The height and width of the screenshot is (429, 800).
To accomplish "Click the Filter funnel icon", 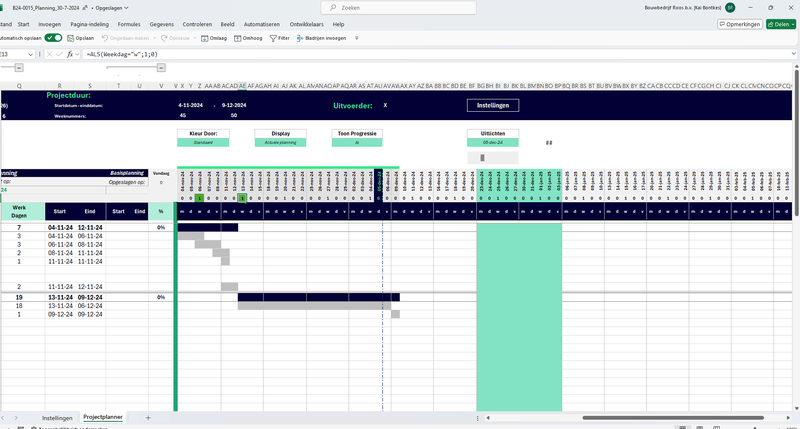I will (x=273, y=38).
